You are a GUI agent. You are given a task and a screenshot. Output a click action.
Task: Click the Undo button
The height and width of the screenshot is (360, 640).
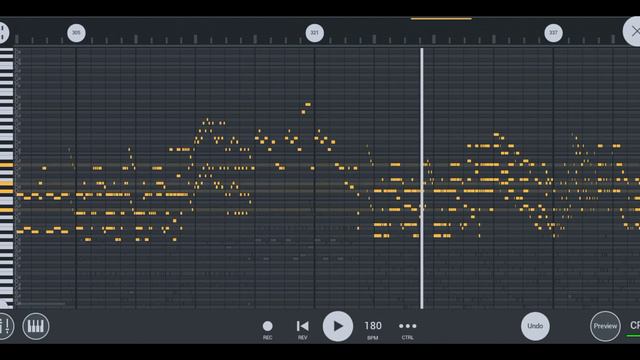coord(535,326)
